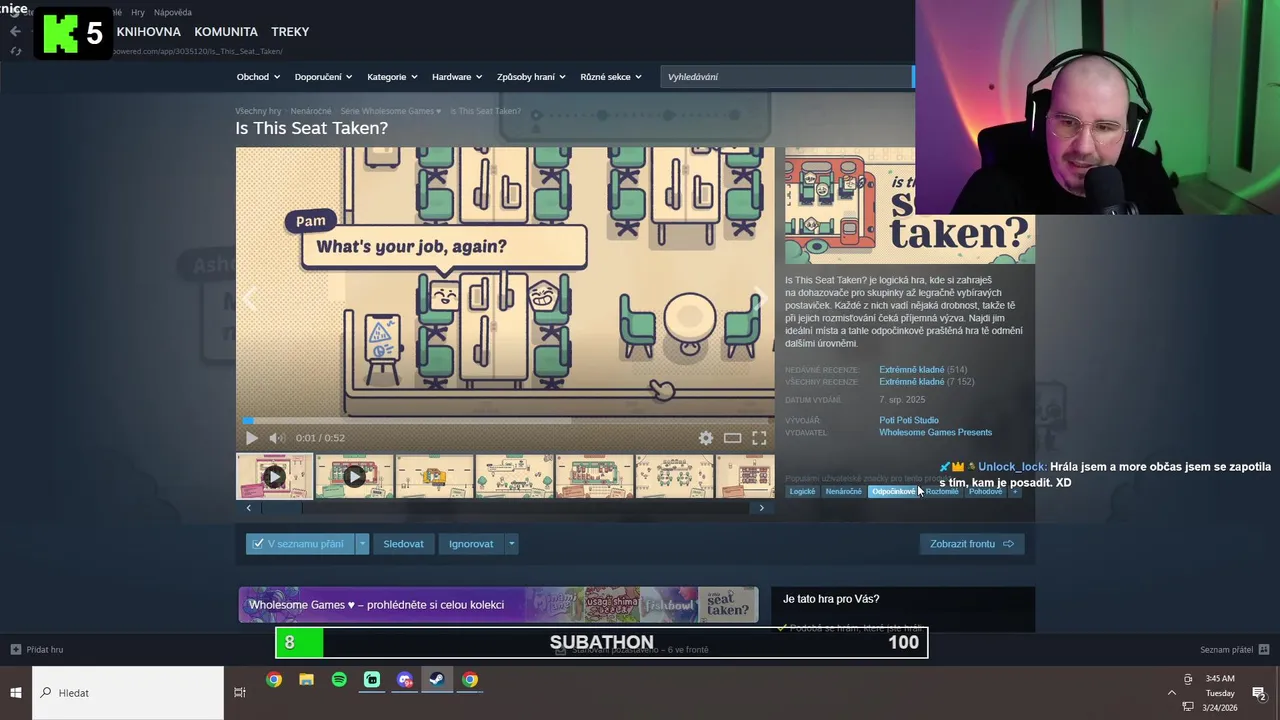Click the Windows Hledat search box
The image size is (1280, 720).
pyautogui.click(x=128, y=693)
